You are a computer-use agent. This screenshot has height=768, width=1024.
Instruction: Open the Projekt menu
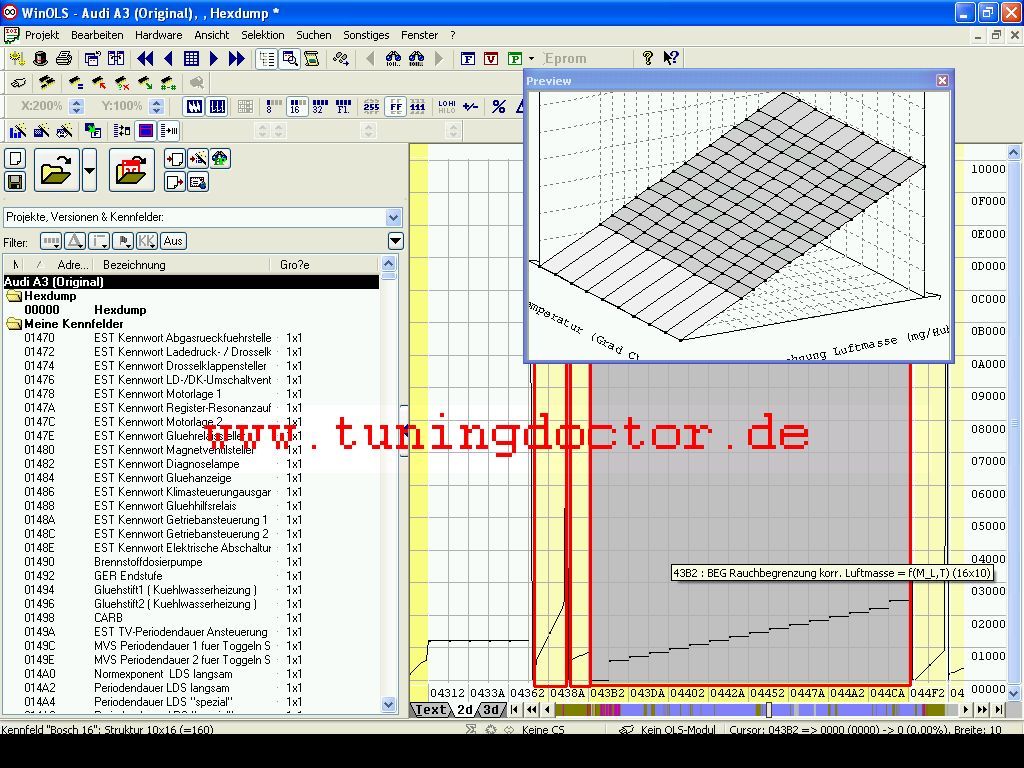tap(42, 35)
